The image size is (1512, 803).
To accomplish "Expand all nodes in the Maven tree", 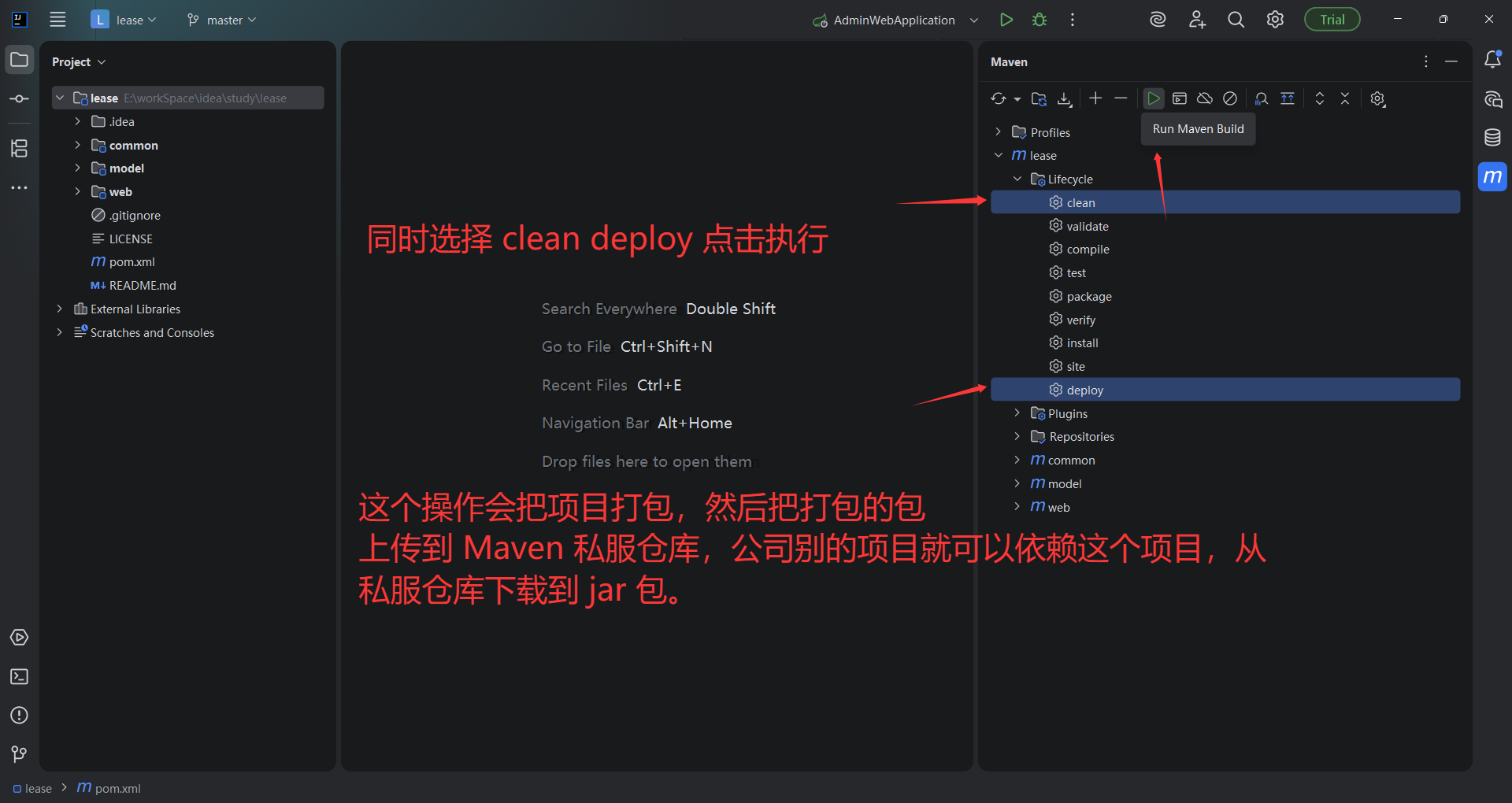I will coord(1320,98).
